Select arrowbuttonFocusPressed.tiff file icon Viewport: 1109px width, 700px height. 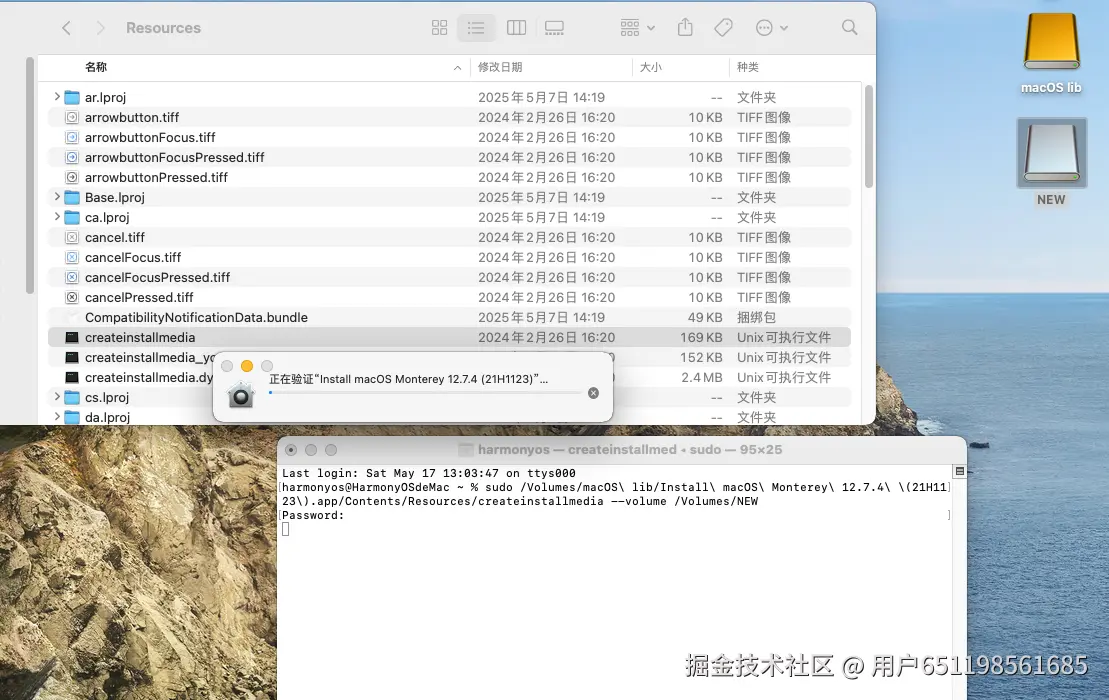pos(72,157)
